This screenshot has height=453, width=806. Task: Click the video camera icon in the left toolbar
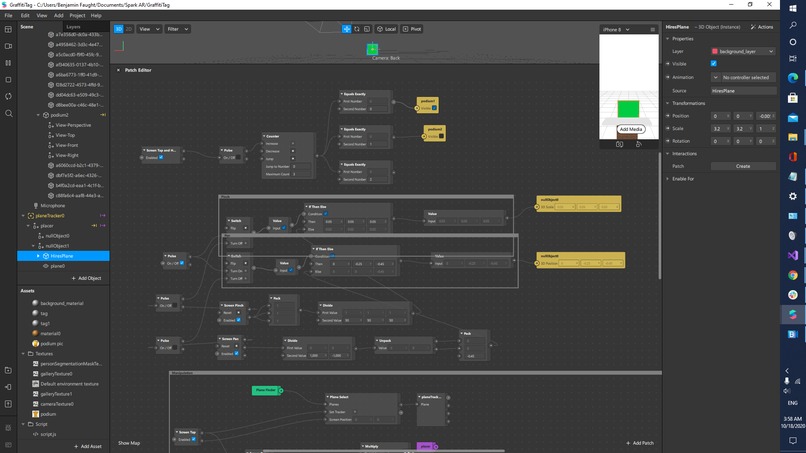point(8,46)
